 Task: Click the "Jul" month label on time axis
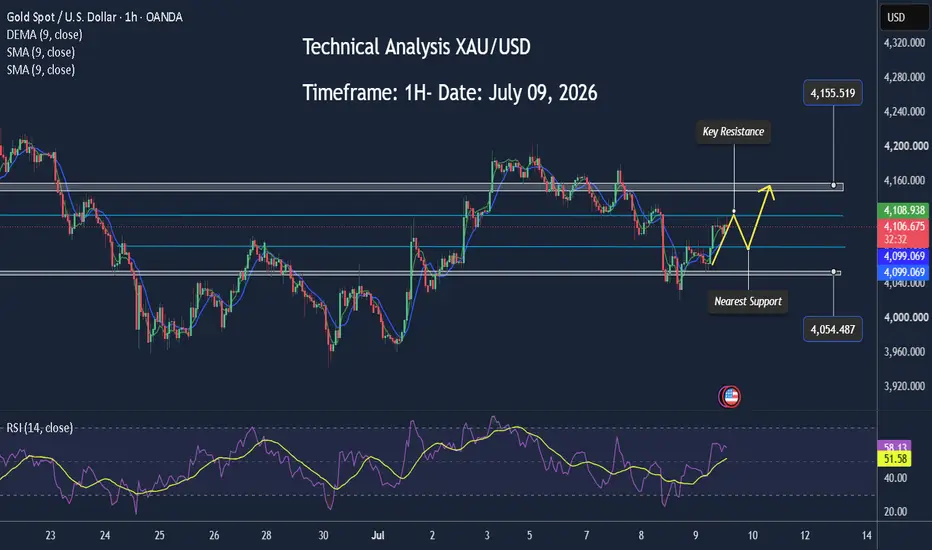[x=377, y=536]
